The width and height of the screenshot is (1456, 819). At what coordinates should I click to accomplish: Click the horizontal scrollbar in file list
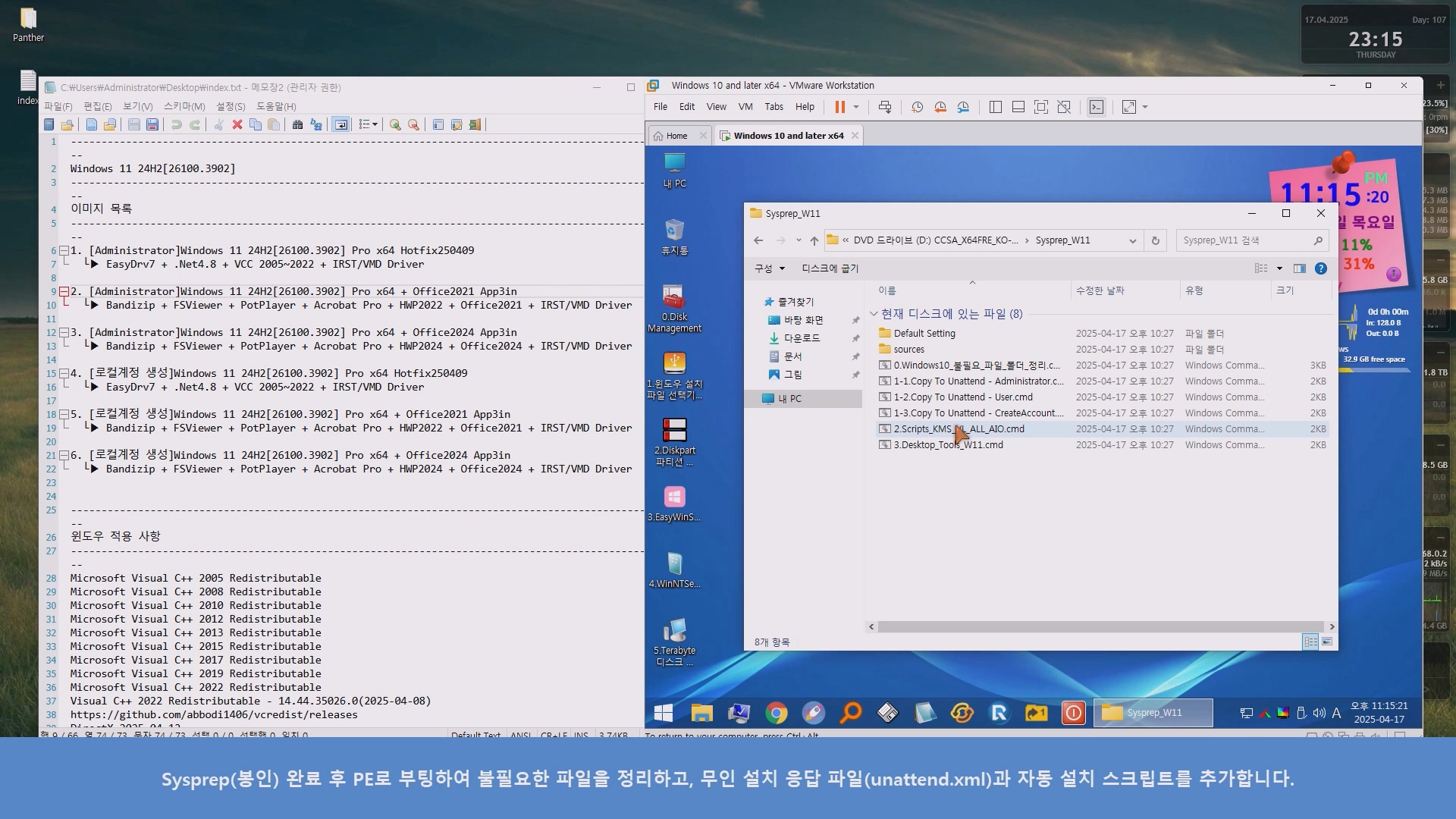[x=1100, y=626]
